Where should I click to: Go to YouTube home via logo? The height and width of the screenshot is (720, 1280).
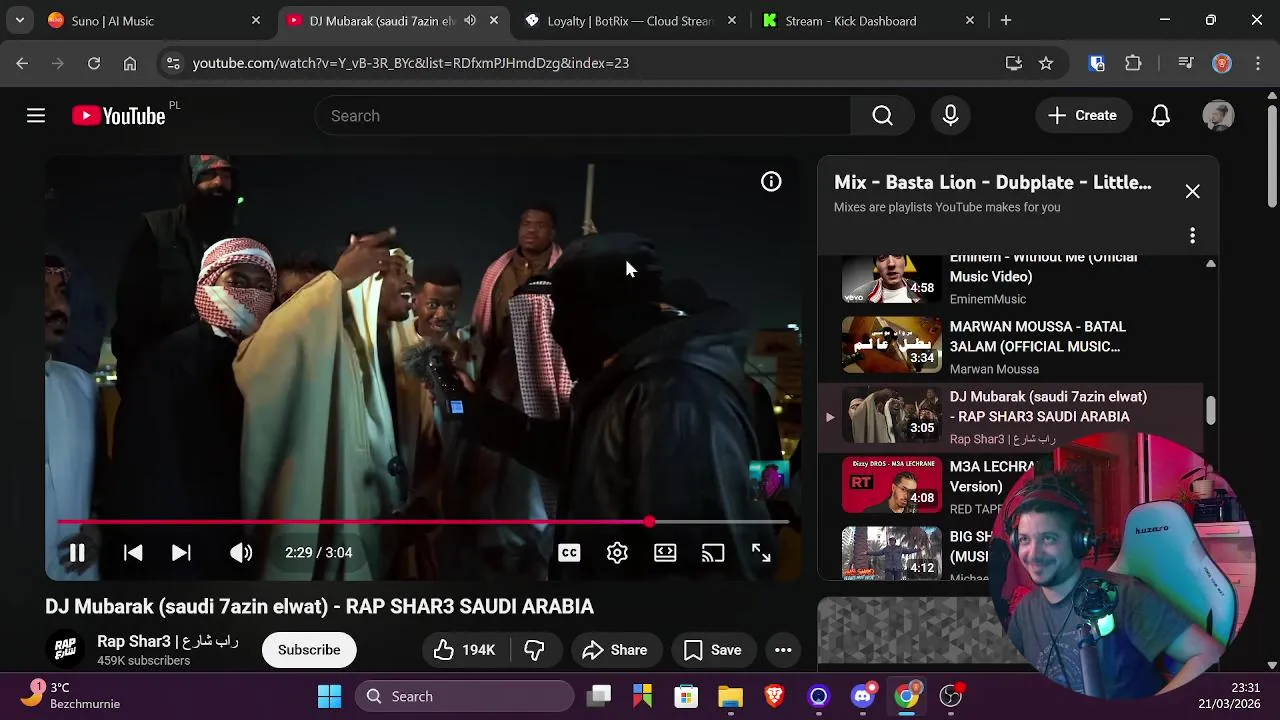[119, 116]
